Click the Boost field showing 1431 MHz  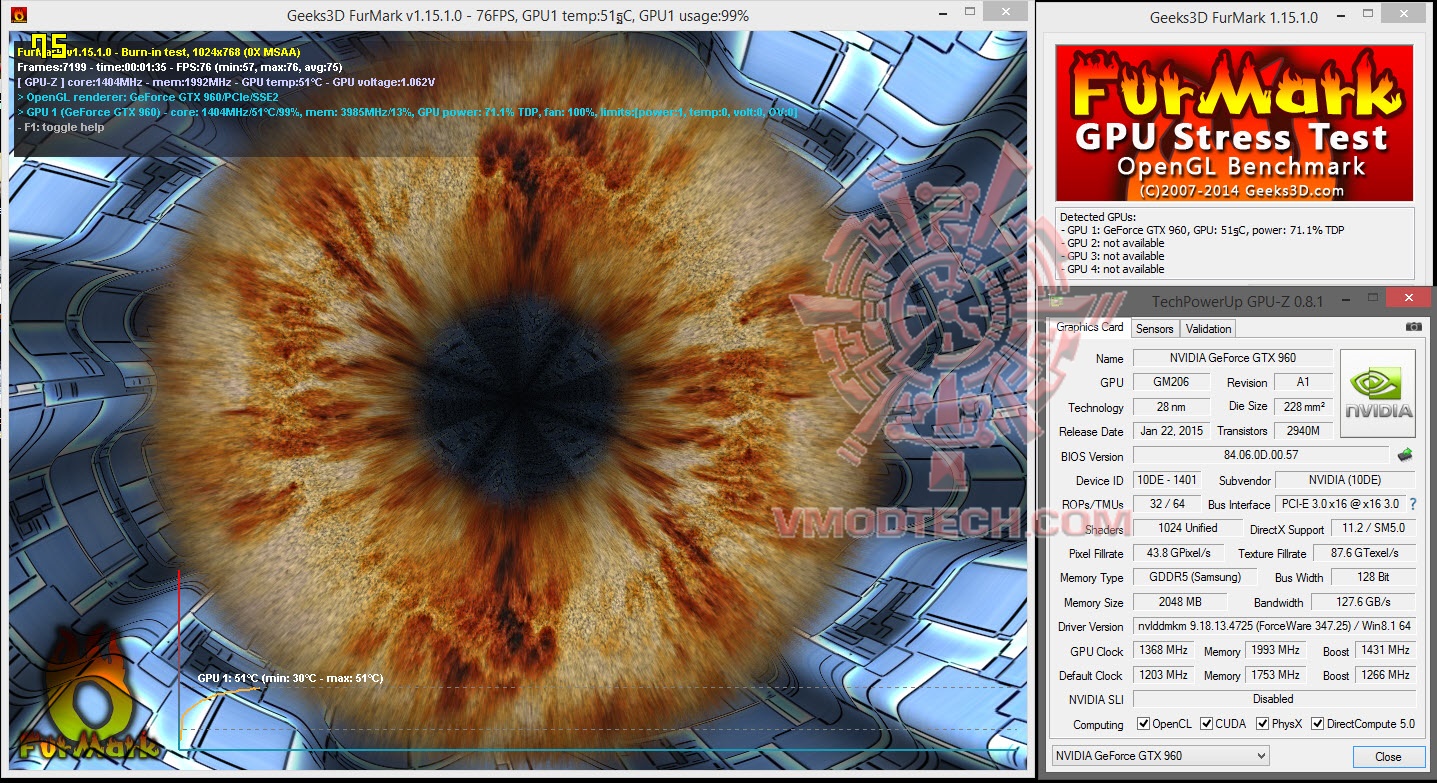(1386, 650)
